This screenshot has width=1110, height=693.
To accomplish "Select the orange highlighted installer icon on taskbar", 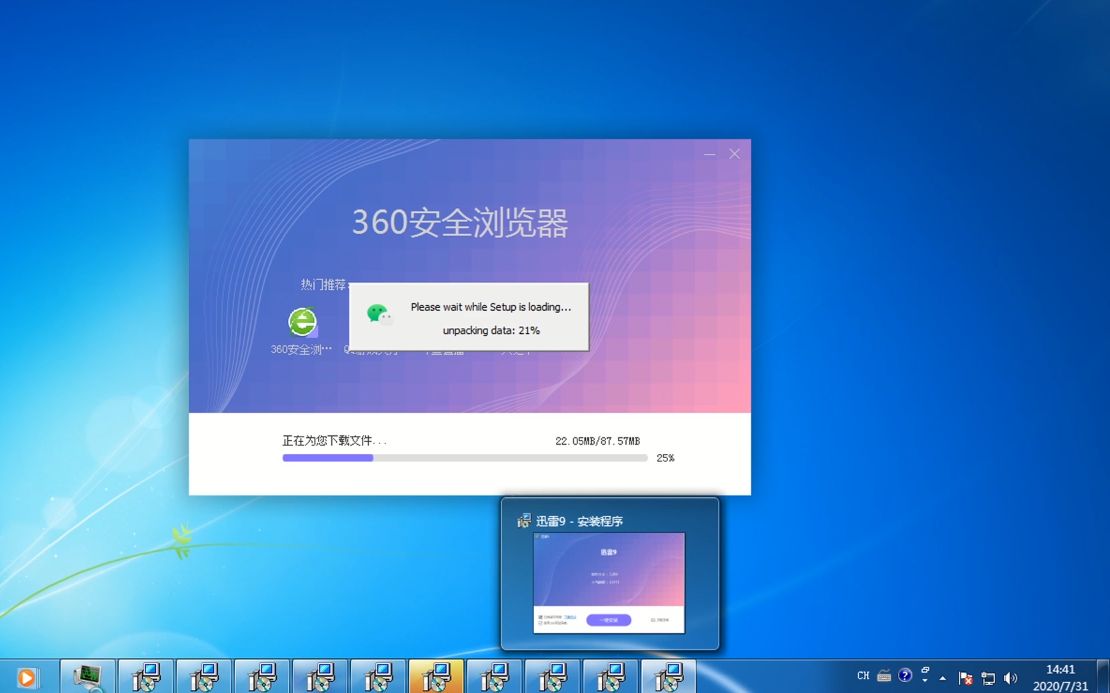I will pos(436,677).
